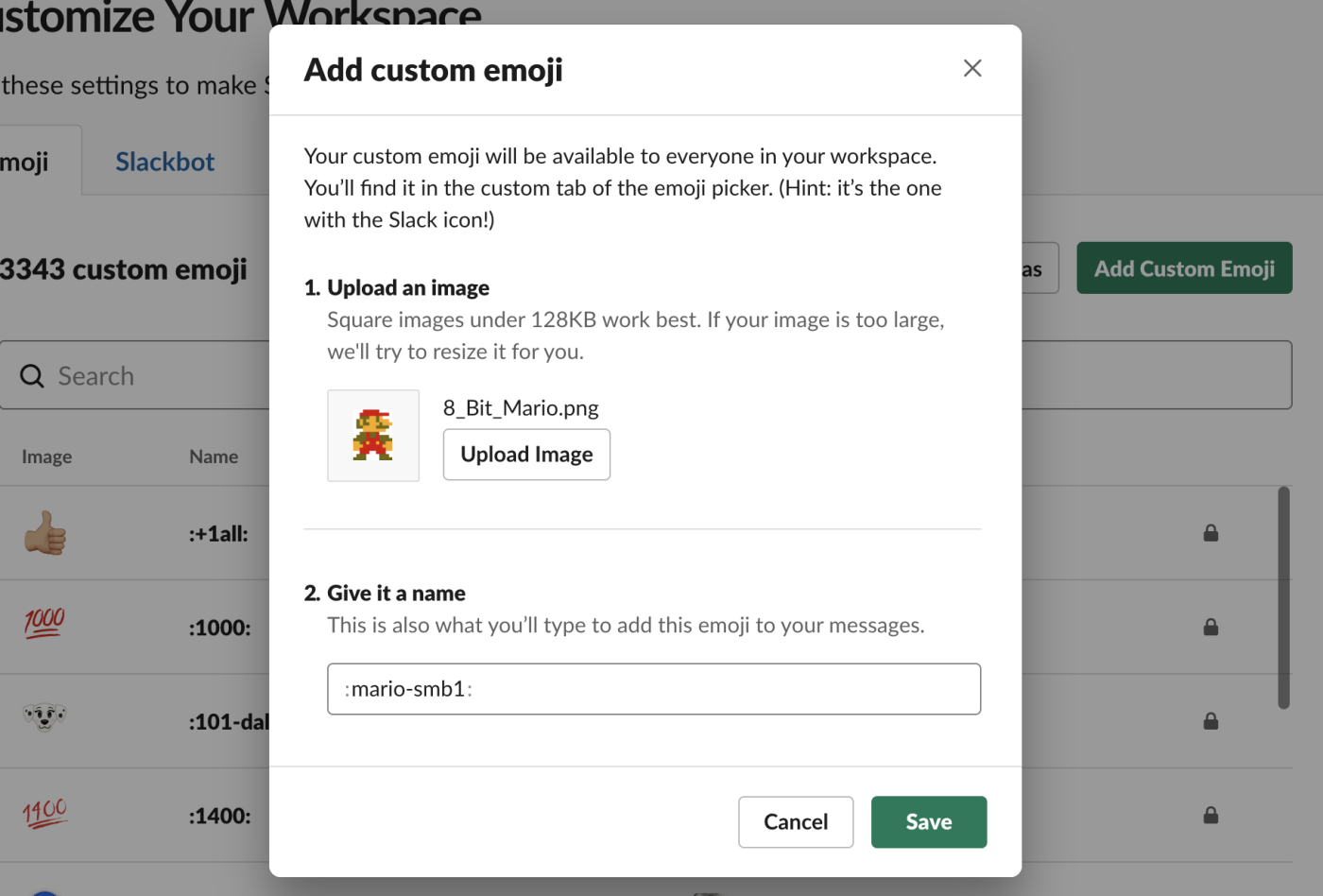Switch to the Slackbot tab
Image resolution: width=1323 pixels, height=896 pixels.
(163, 161)
